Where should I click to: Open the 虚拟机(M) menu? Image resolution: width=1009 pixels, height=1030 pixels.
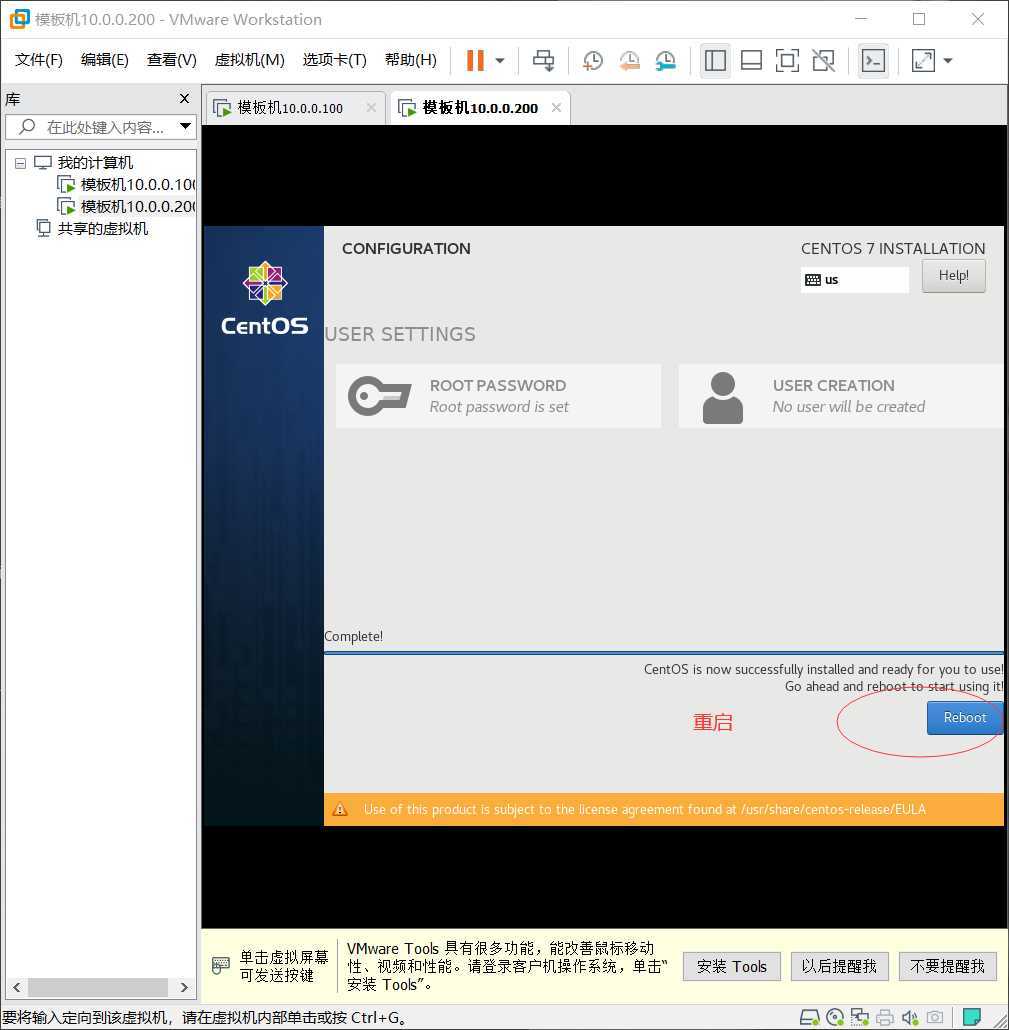point(250,60)
